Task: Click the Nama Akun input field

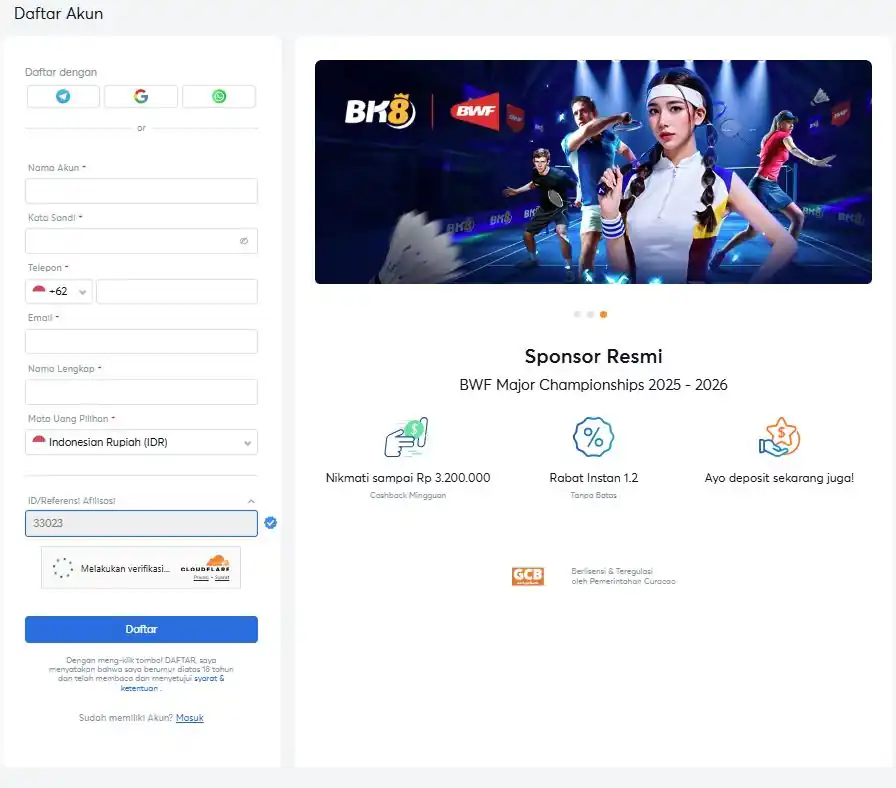Action: 141,191
